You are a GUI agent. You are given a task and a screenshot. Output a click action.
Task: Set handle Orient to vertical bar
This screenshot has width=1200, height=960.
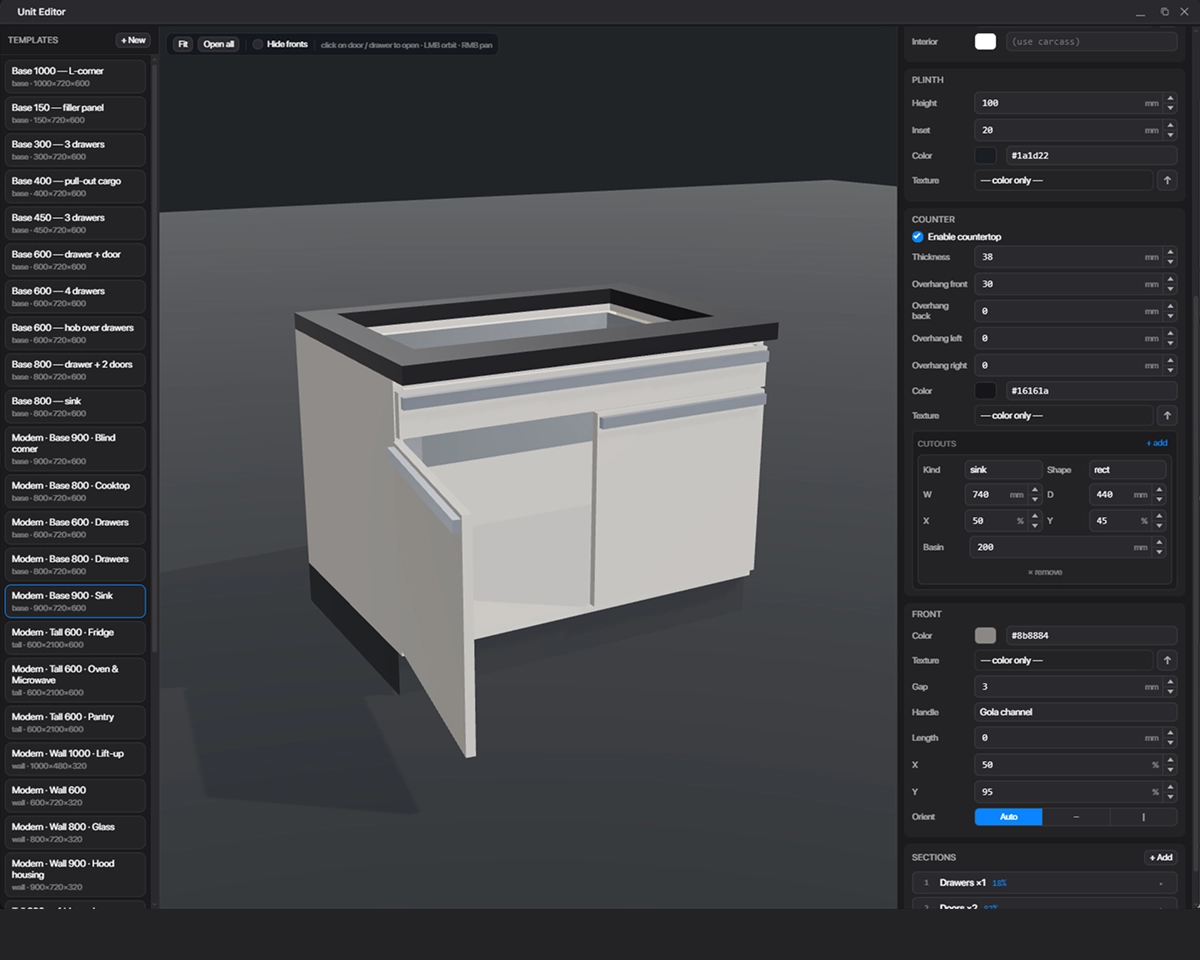(1143, 817)
